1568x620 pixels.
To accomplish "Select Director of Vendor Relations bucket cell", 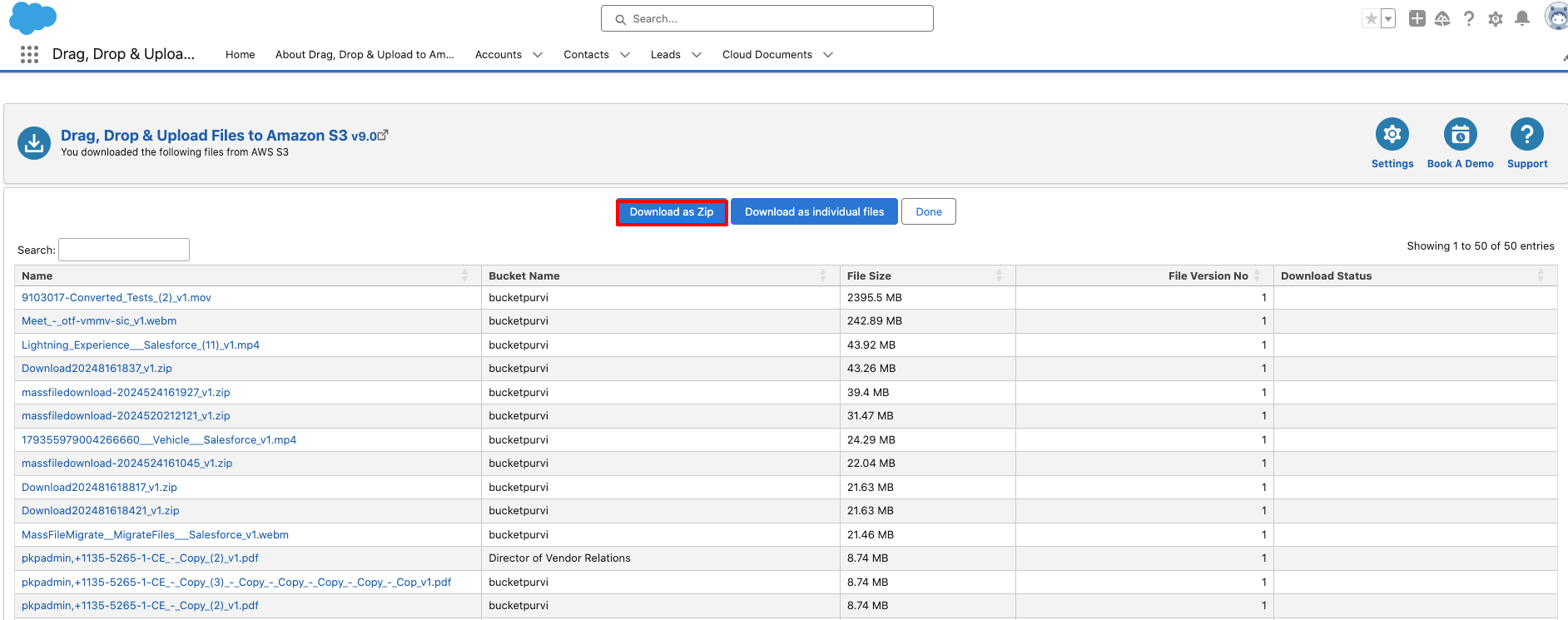I will coord(661,558).
